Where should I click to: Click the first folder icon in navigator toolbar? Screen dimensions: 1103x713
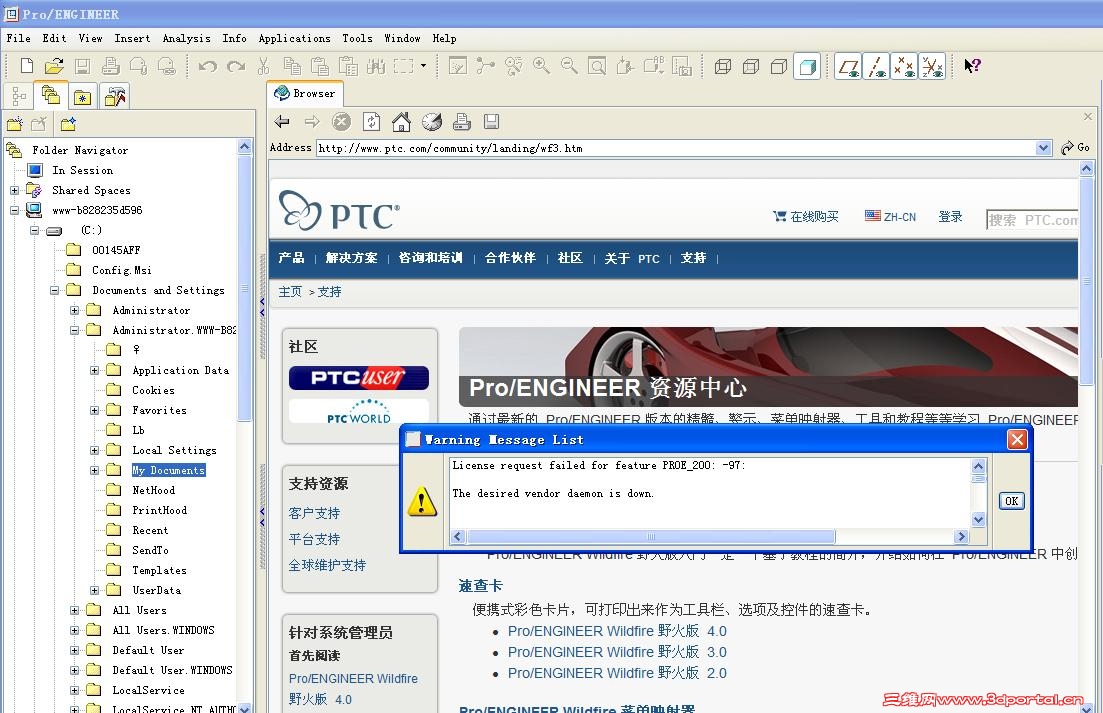(x=15, y=124)
